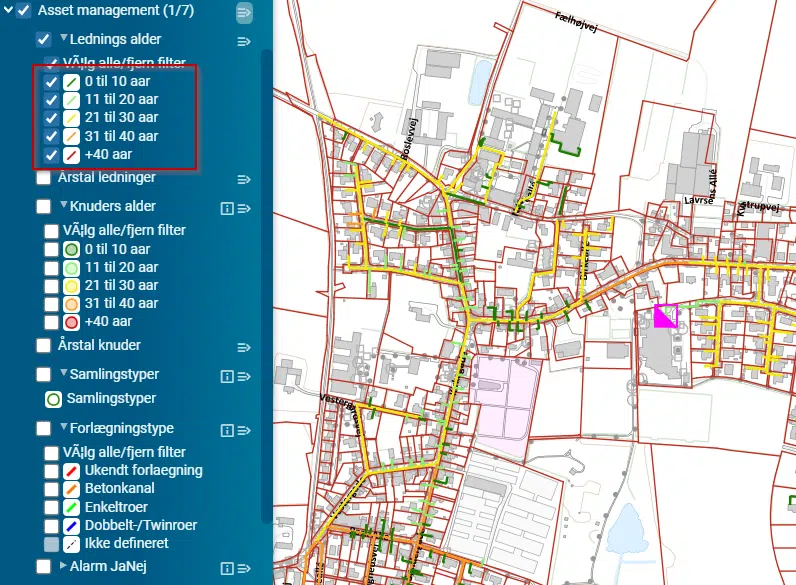Collapse the Asset management group chevron

[x=7, y=11]
